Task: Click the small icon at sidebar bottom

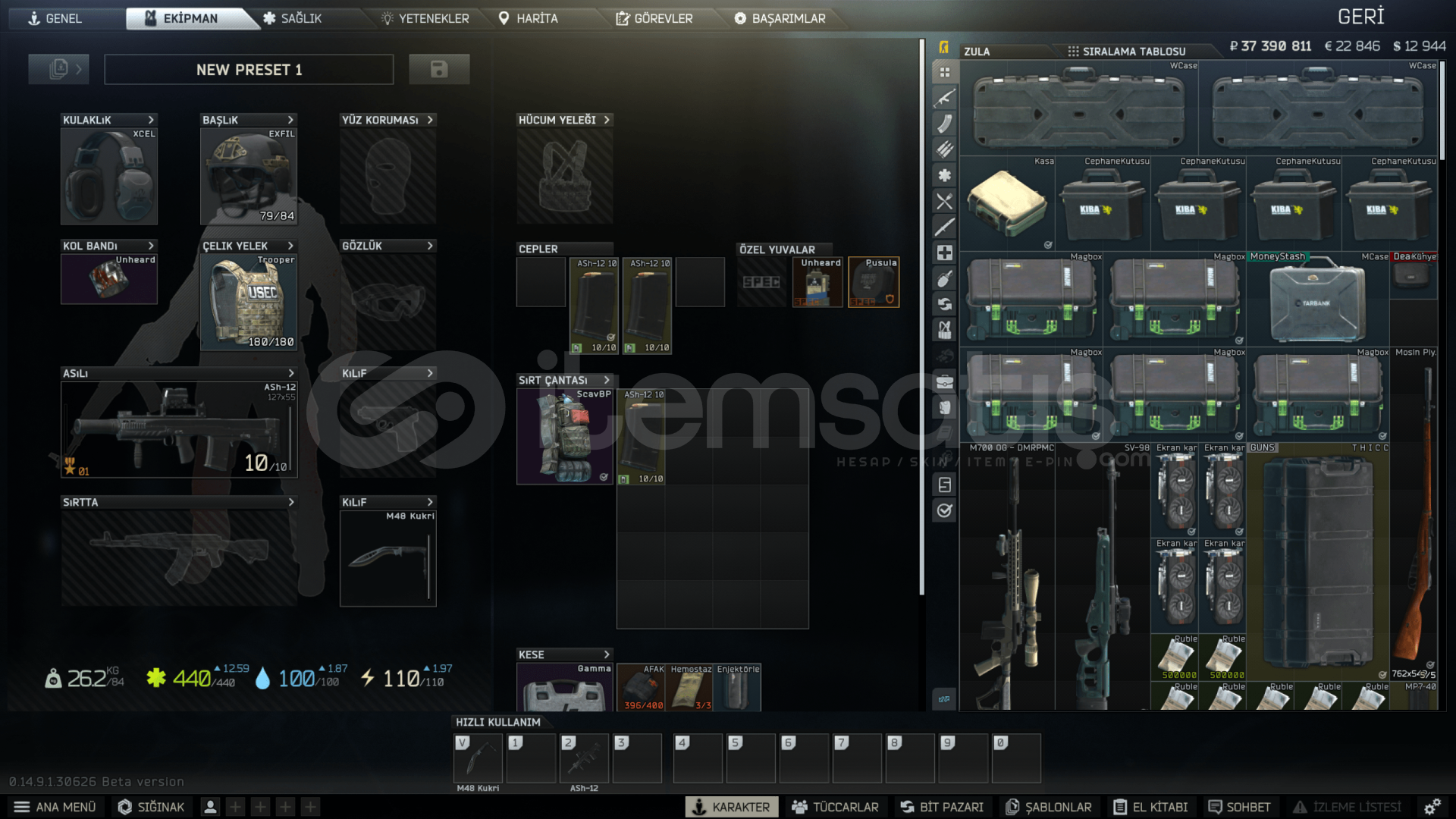Action: click(944, 699)
